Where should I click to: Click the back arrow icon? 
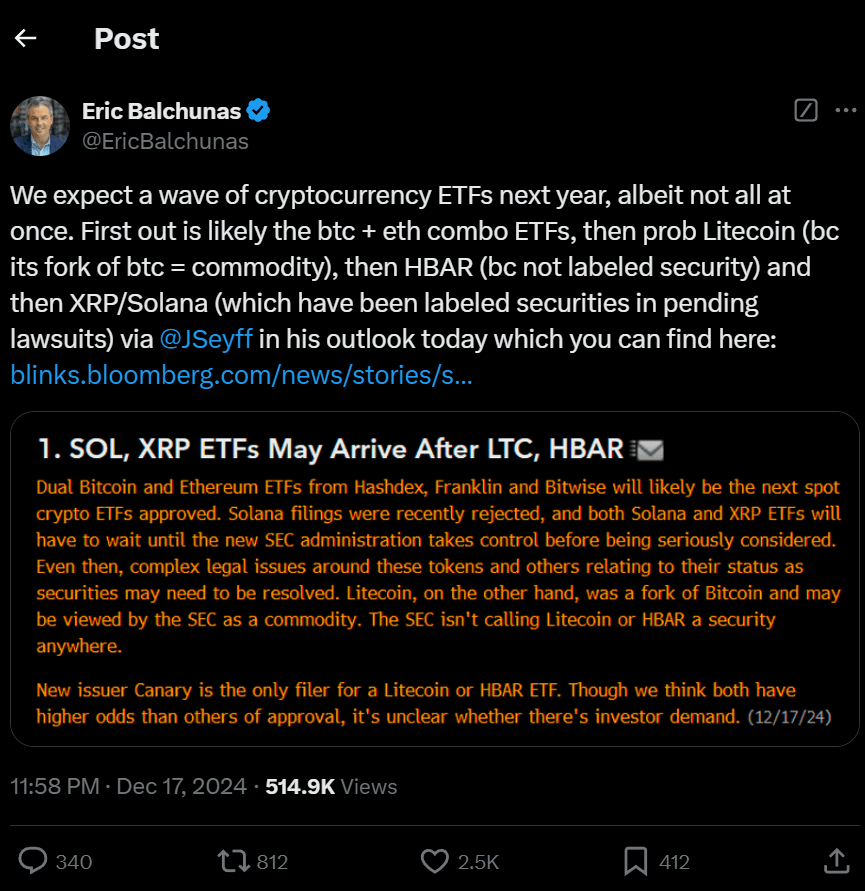(x=26, y=39)
